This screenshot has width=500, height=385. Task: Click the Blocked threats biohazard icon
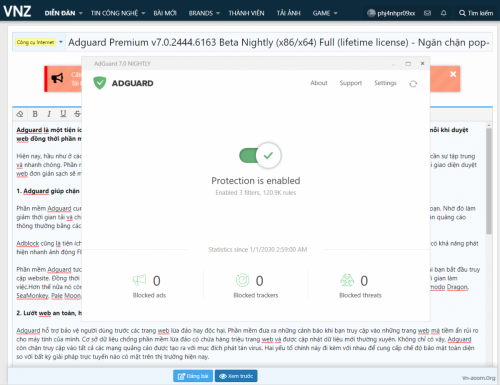pyautogui.click(x=347, y=280)
